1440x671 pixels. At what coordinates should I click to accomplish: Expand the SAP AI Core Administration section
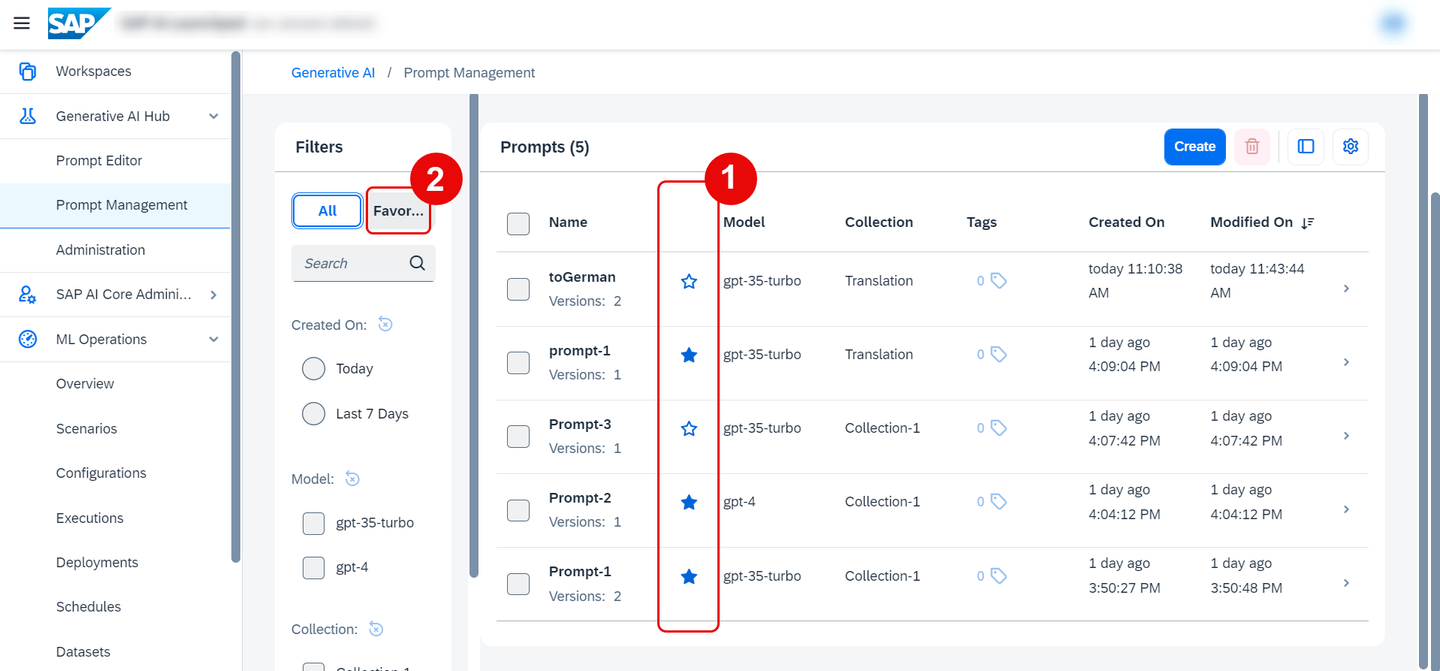coord(213,294)
